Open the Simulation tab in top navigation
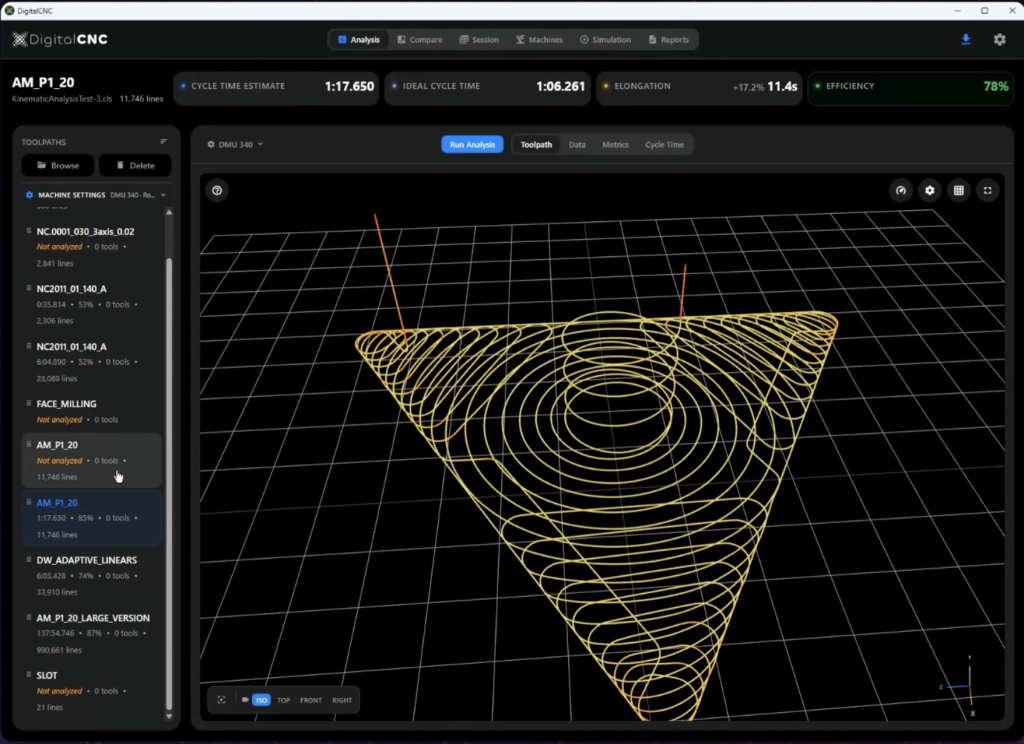Screen dimensions: 1024x744 click(605, 40)
